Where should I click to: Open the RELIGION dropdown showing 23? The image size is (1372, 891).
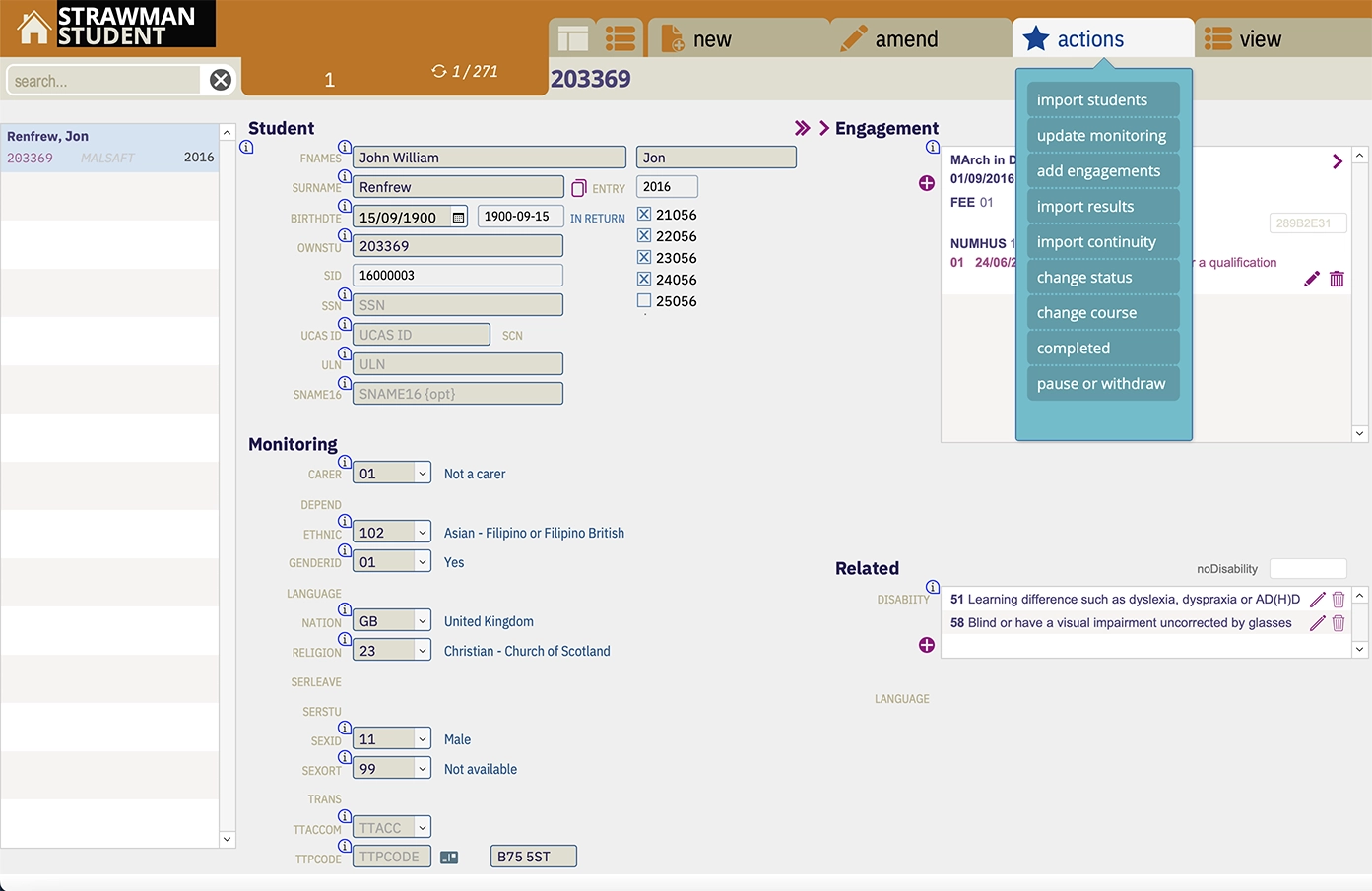tap(392, 651)
